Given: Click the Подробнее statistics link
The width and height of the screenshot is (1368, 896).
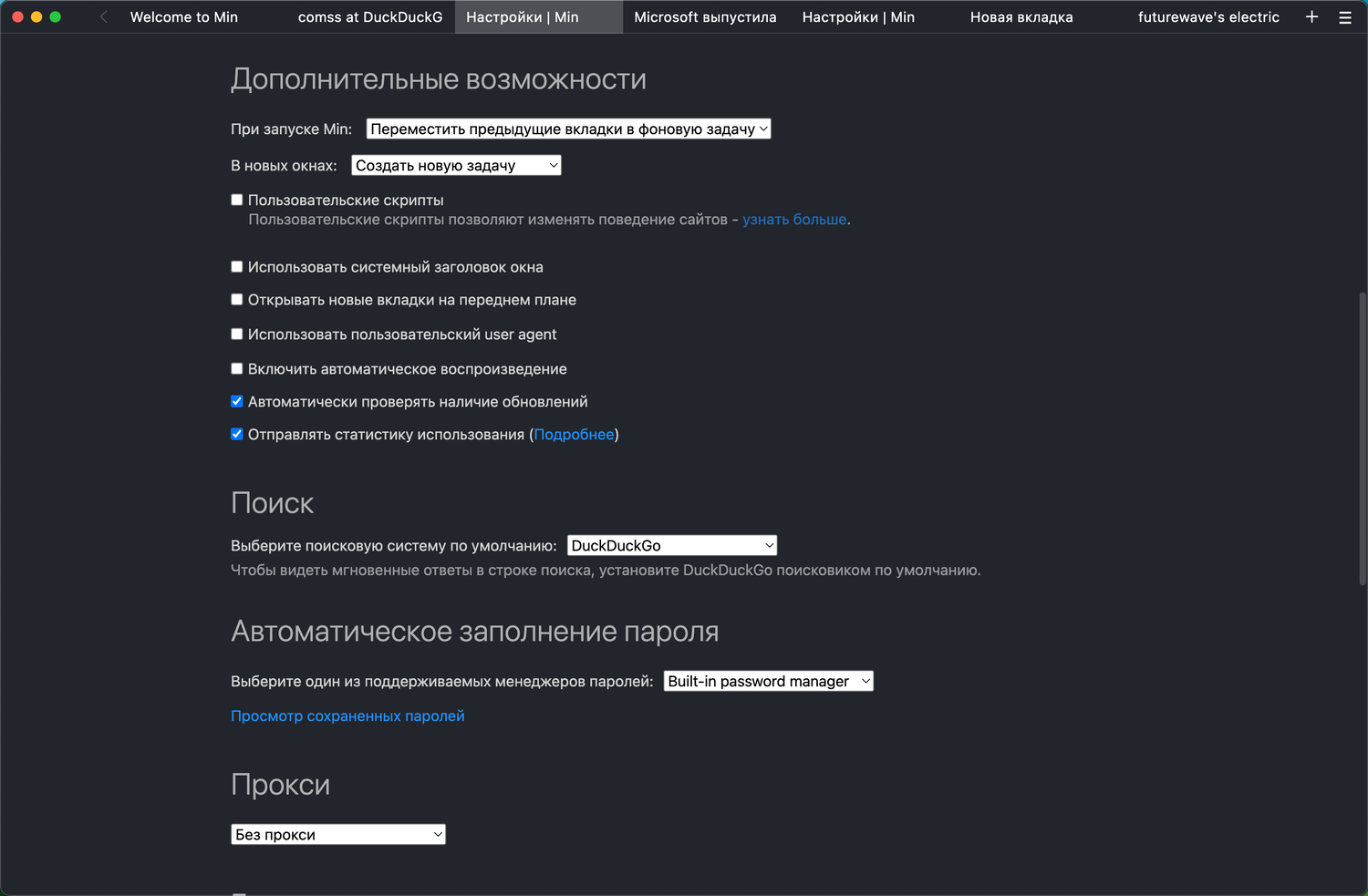Looking at the screenshot, I should 574,435.
